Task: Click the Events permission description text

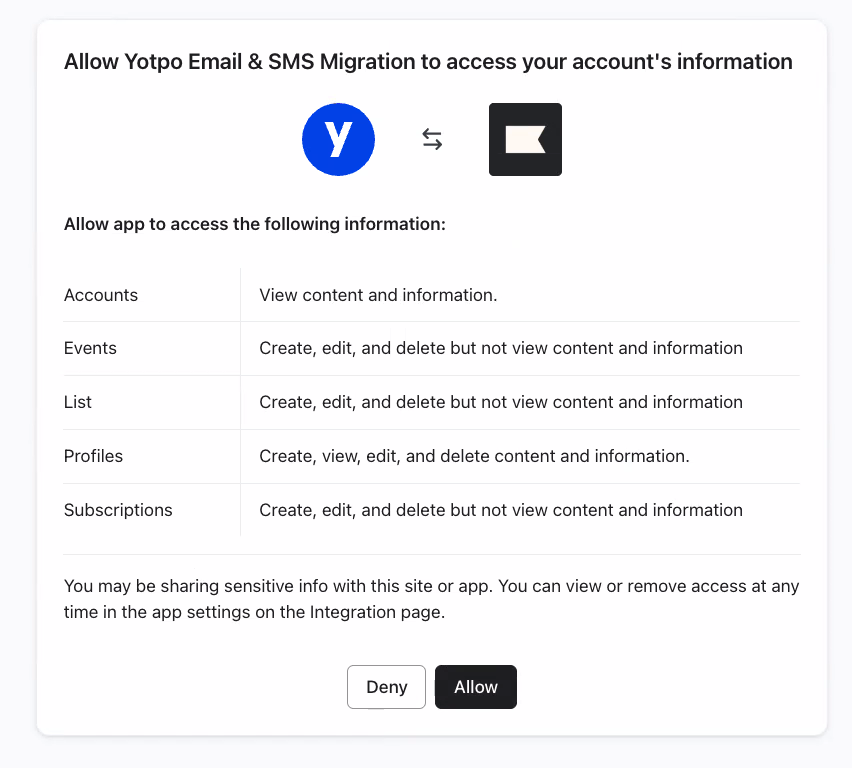Action: coord(500,348)
